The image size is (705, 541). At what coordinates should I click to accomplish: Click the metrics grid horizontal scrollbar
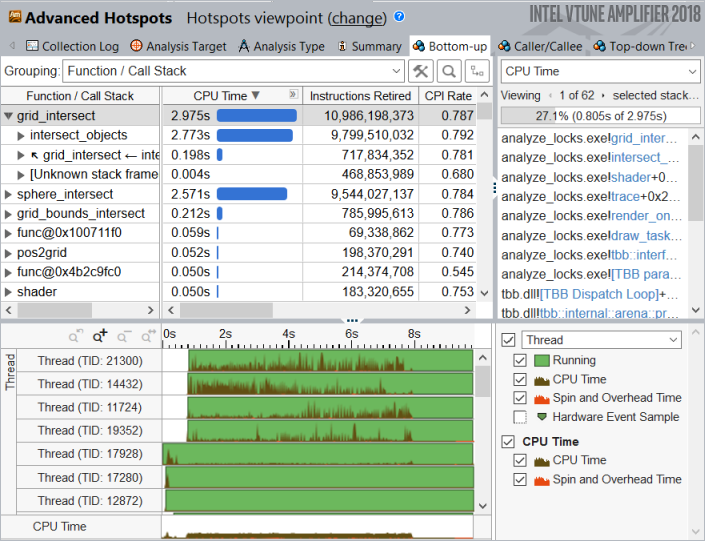(x=226, y=310)
